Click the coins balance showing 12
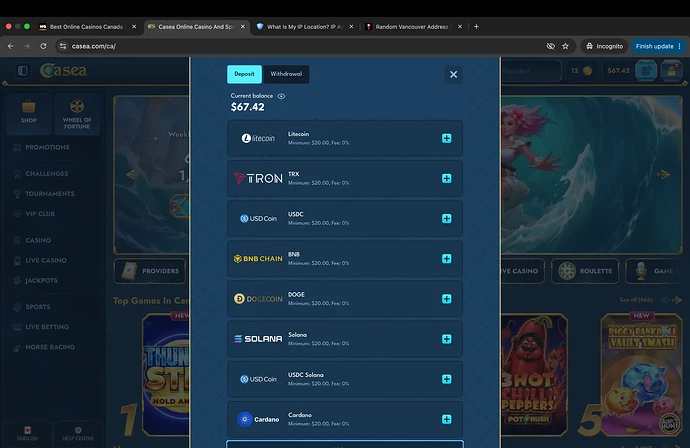The height and width of the screenshot is (448, 690). click(581, 70)
